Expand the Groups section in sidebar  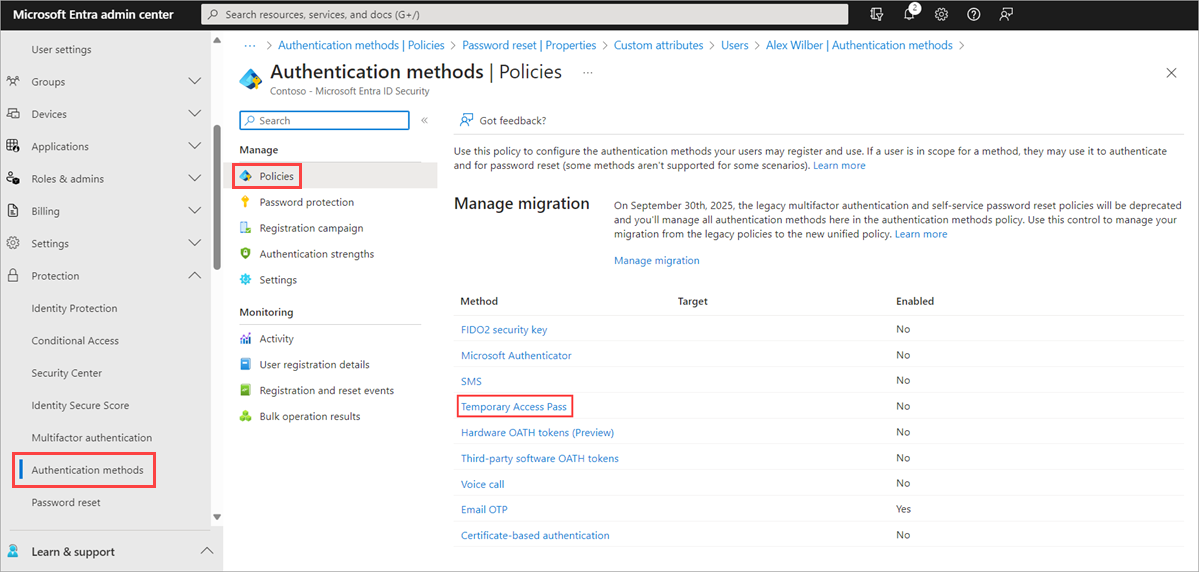coord(195,82)
